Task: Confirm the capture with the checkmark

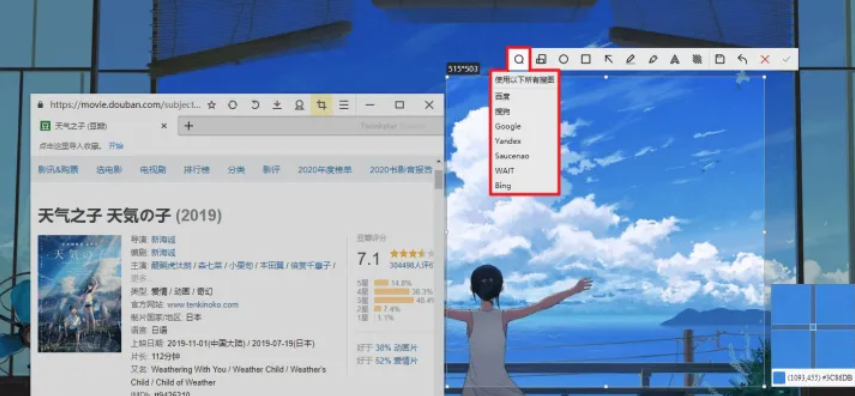Action: pos(786,59)
